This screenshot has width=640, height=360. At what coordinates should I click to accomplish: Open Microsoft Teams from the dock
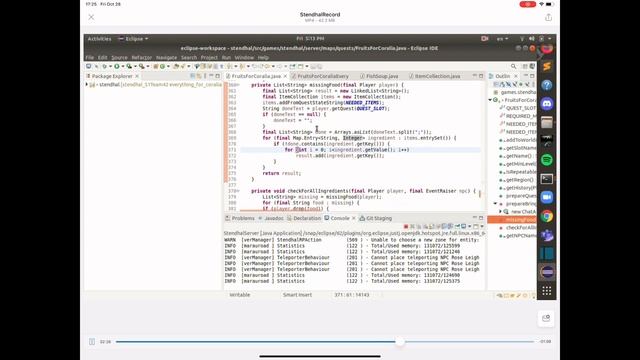[x=547, y=235]
